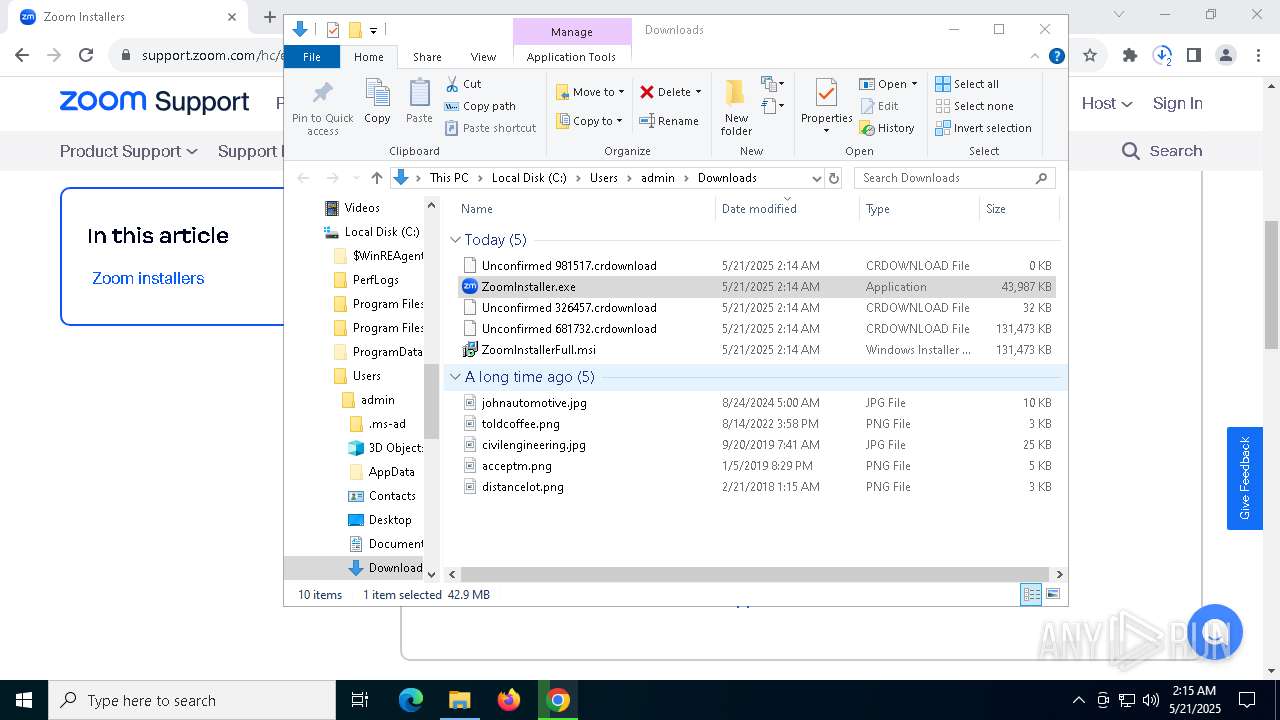Go up one folder level arrow
The image size is (1280, 720).
[x=376, y=178]
